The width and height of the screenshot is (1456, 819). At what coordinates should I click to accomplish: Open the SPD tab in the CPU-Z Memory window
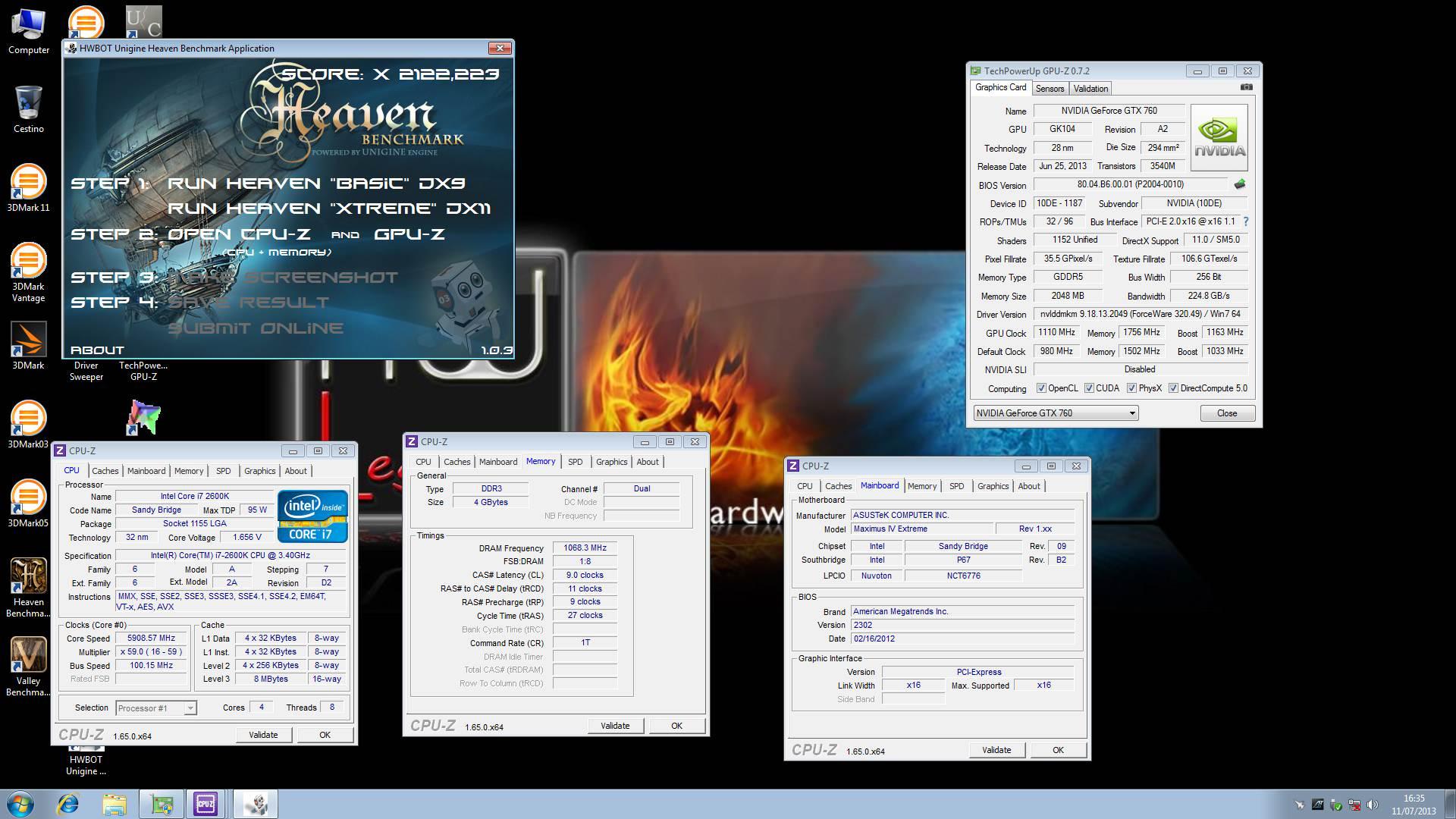click(576, 462)
